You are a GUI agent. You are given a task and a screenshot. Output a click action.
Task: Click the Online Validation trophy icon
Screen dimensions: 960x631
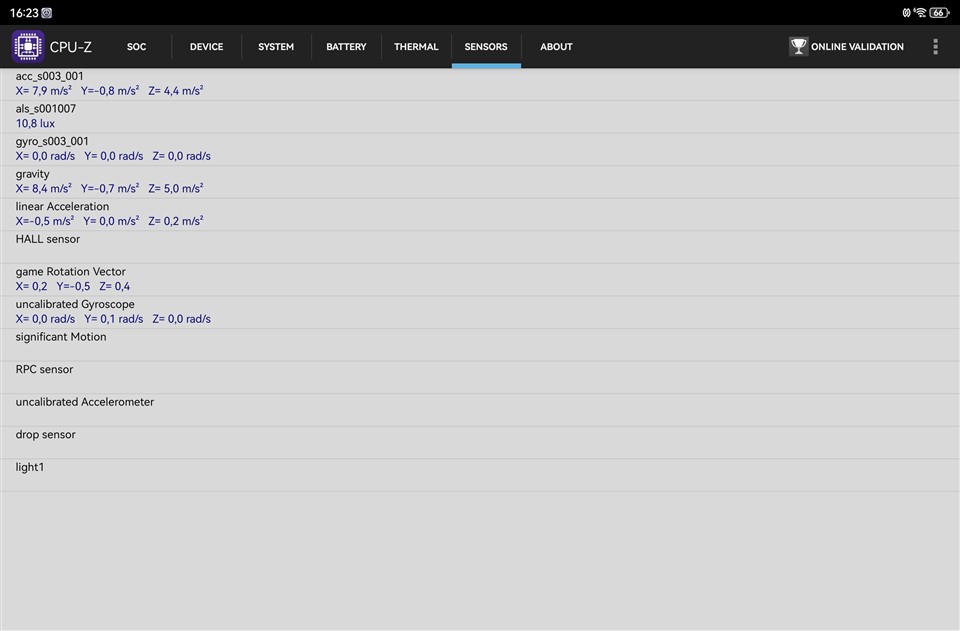coord(798,47)
